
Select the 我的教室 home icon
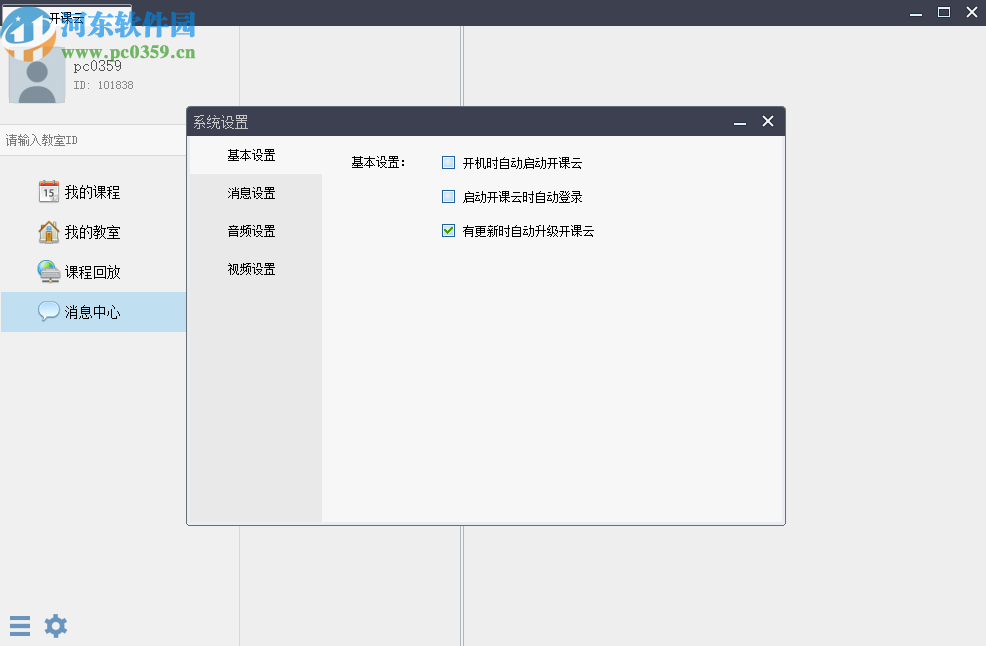coord(48,231)
